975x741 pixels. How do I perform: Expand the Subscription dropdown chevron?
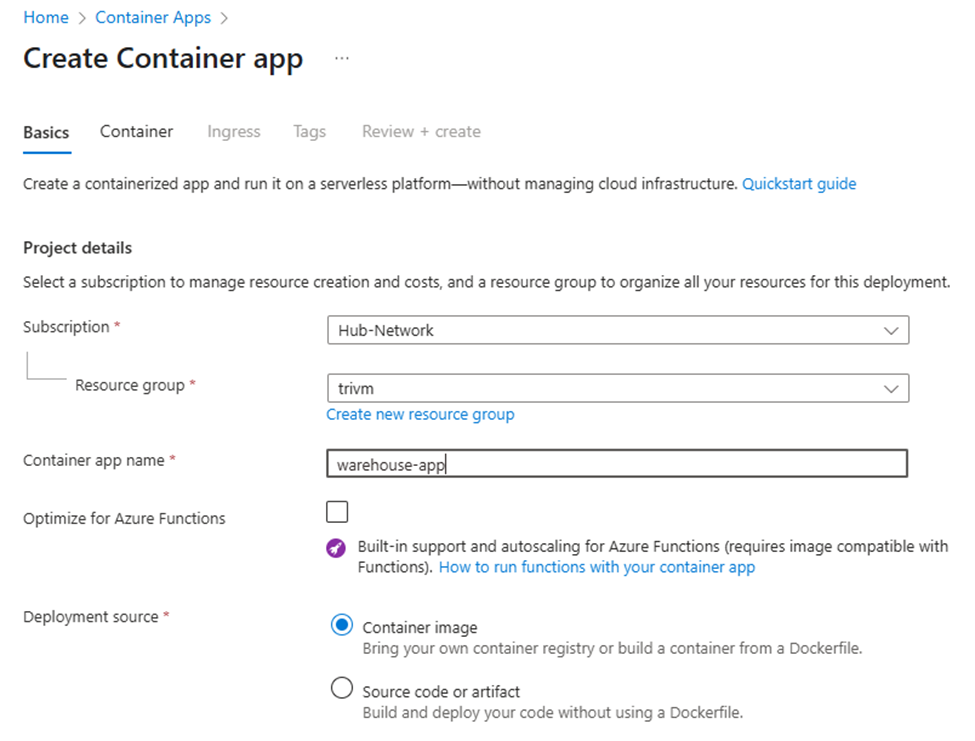891,331
